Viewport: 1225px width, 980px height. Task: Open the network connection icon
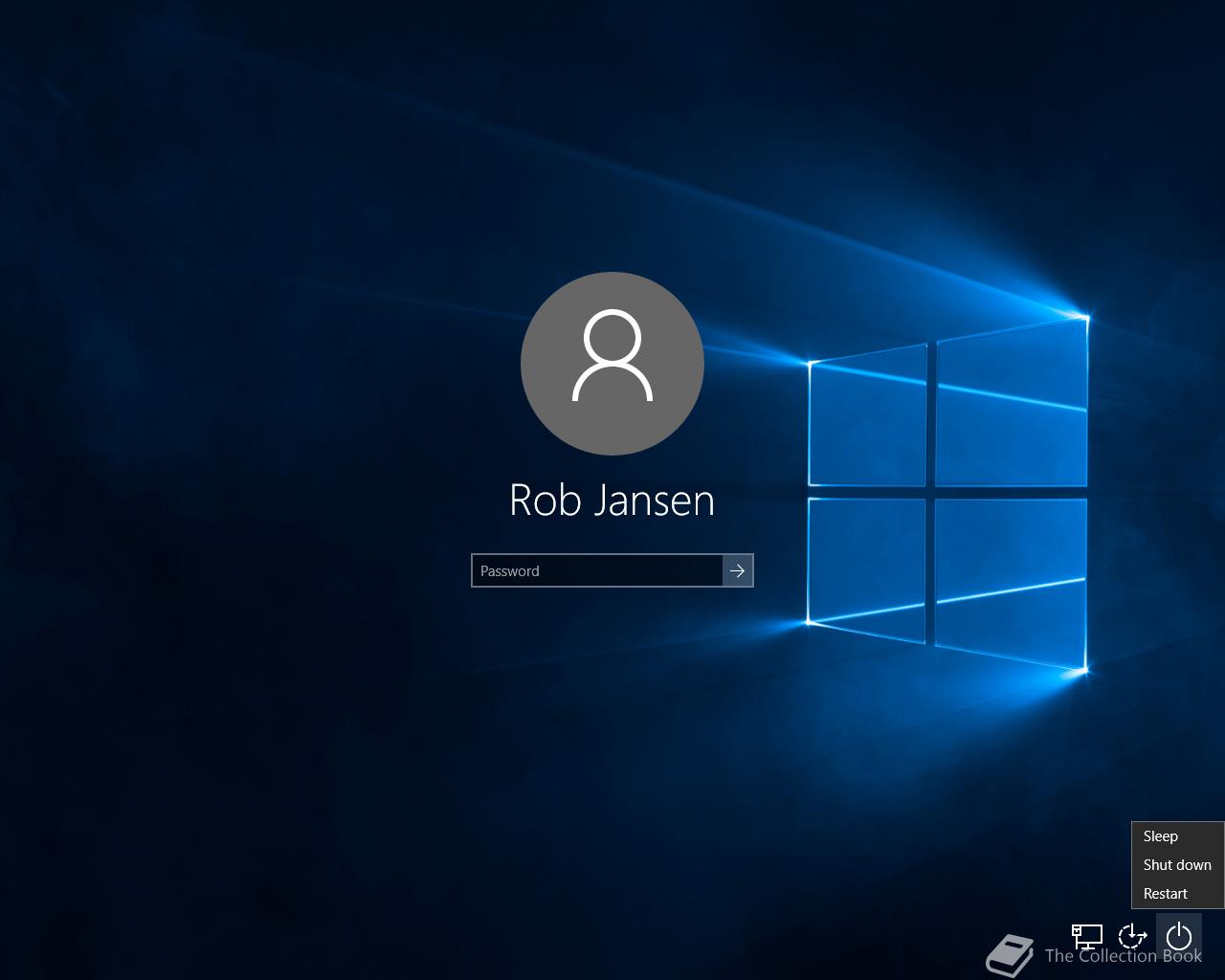1087,936
